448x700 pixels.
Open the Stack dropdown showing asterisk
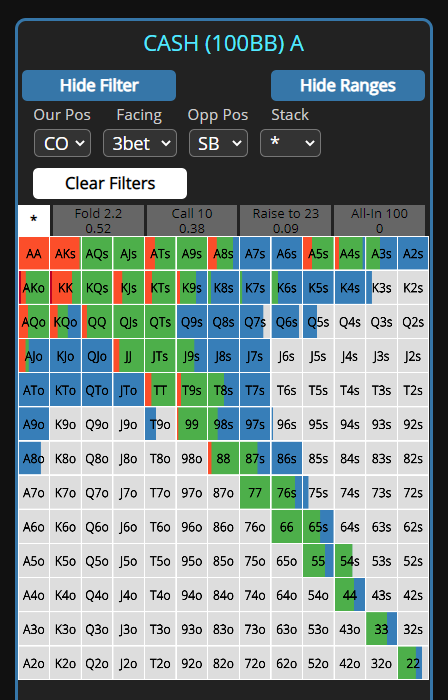click(290, 143)
